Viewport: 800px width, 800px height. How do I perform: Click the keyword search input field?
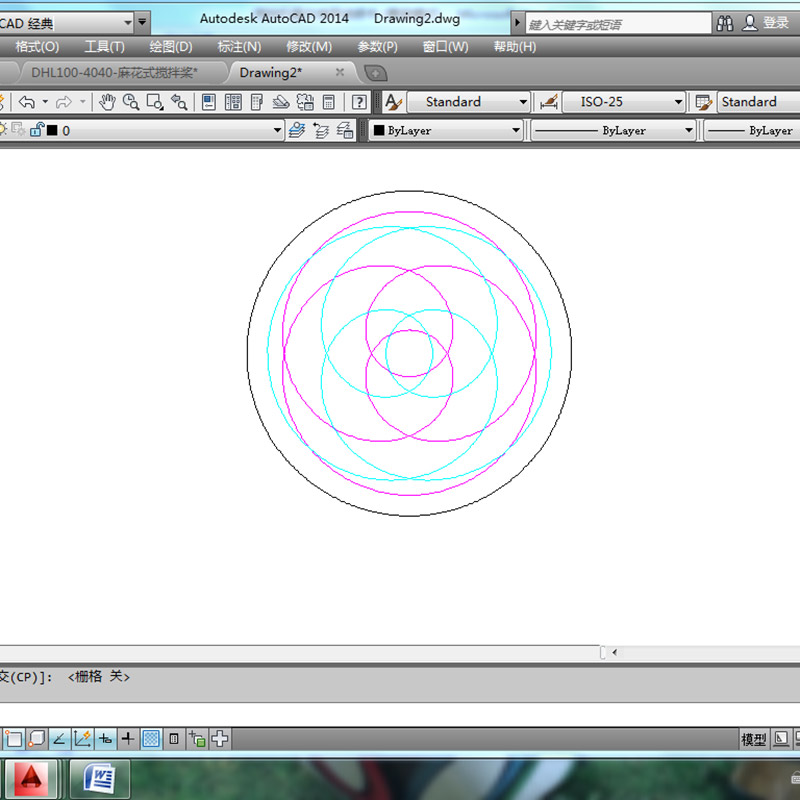(x=618, y=24)
